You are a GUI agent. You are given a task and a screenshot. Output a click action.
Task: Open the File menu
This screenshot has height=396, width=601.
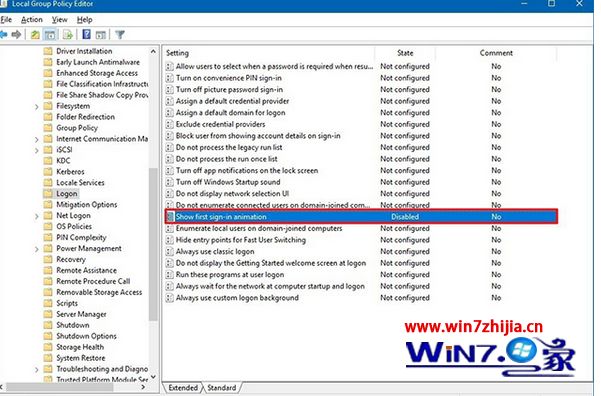(6, 20)
